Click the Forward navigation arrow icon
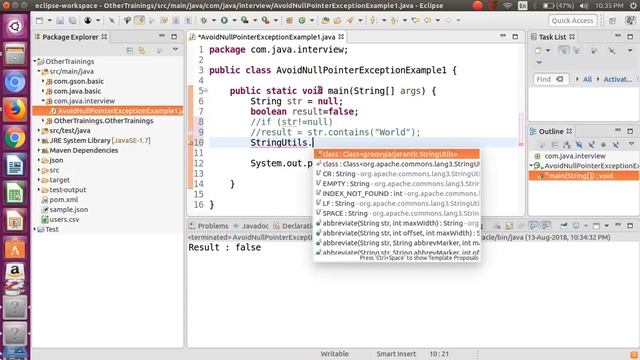Image resolution: width=640 pixels, height=360 pixels. coord(448,20)
